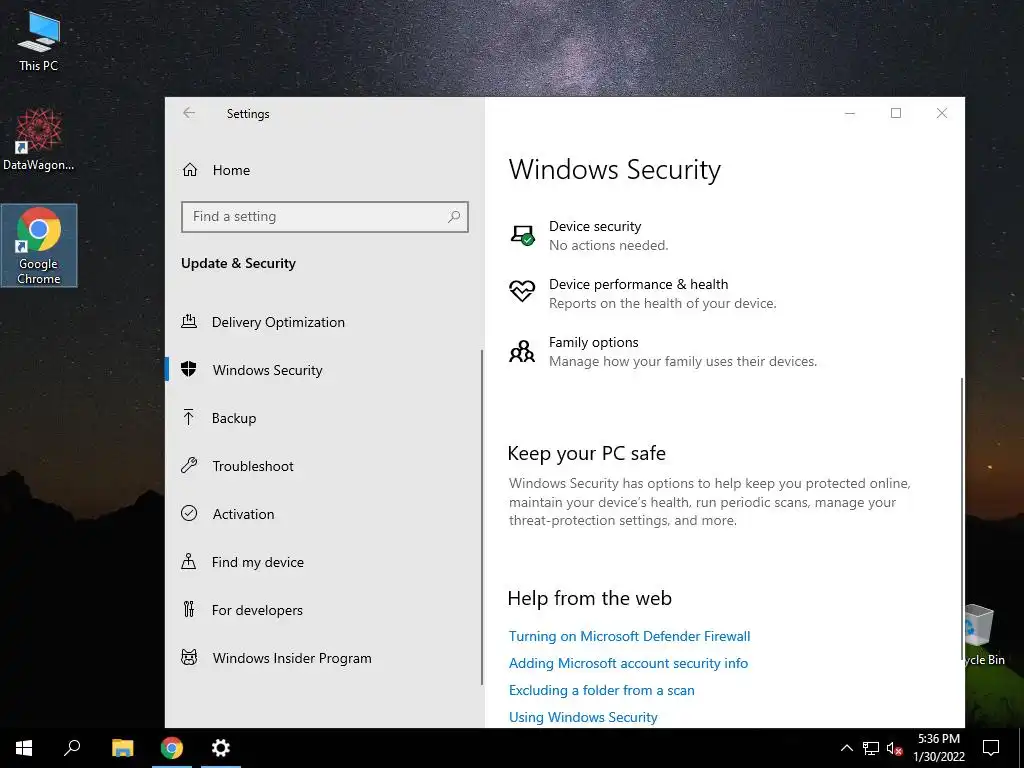
Task: Launch Google Chrome from the taskbar
Action: (172, 748)
